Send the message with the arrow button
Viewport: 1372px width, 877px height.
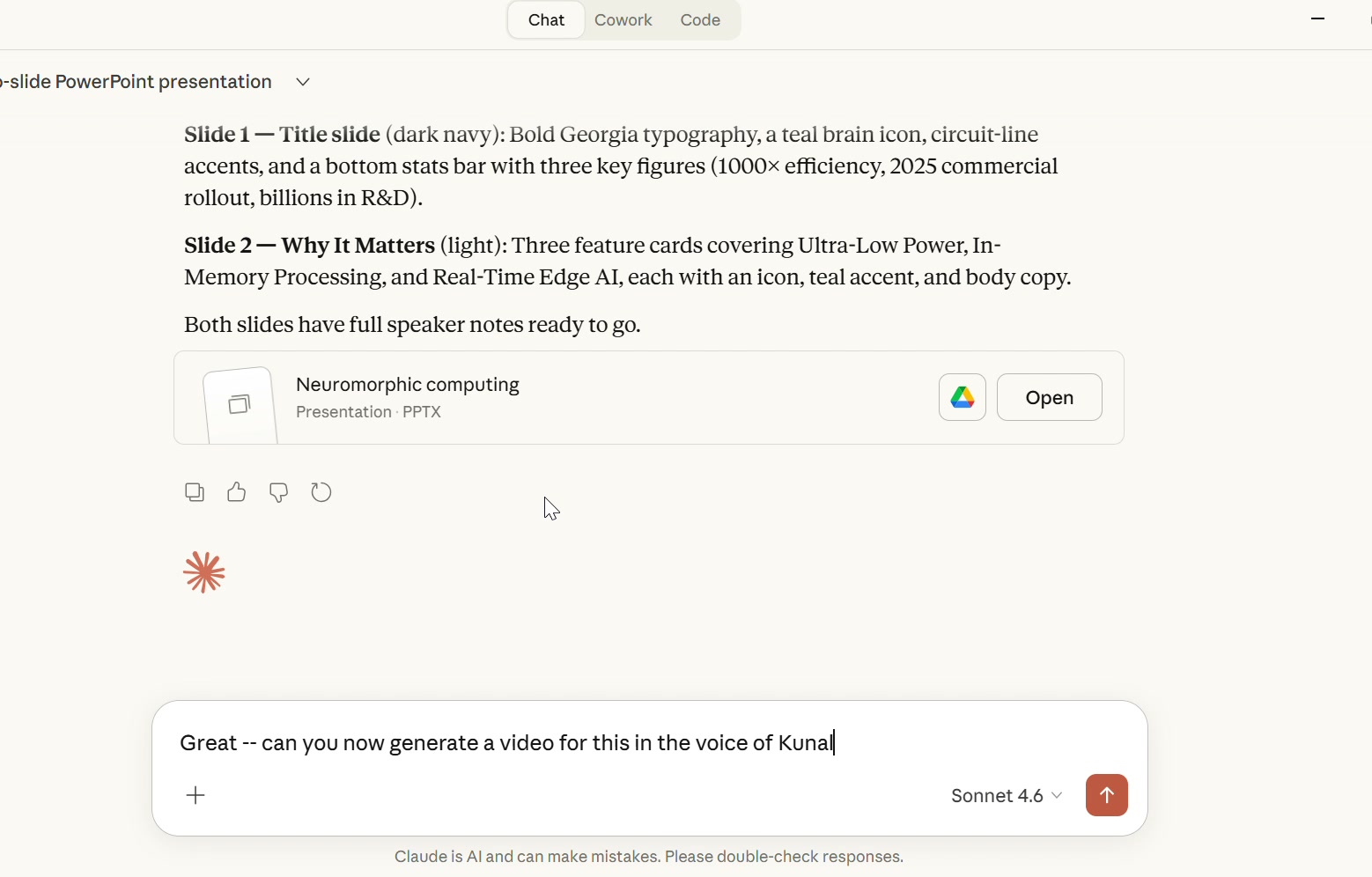click(1106, 795)
